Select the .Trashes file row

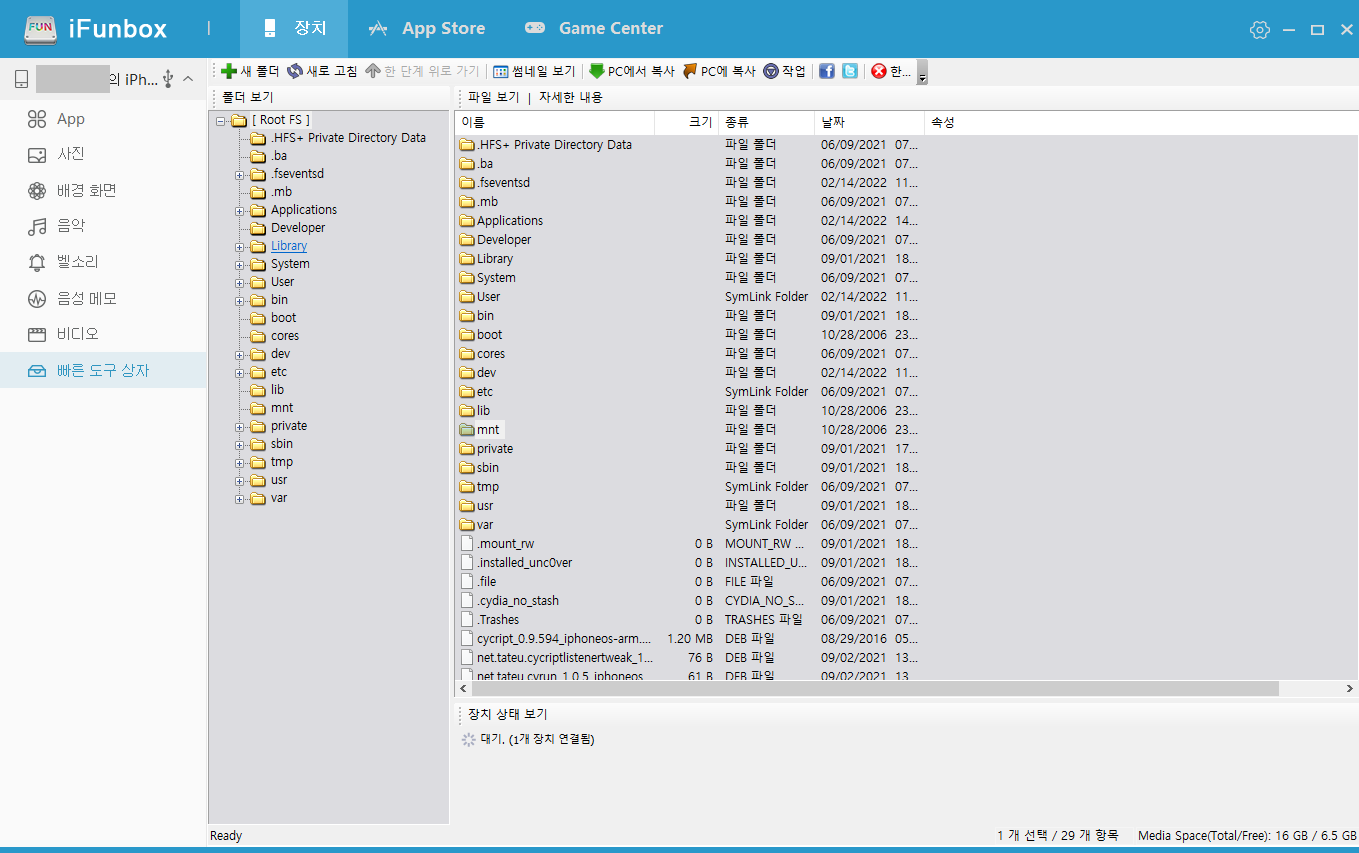tap(690, 620)
